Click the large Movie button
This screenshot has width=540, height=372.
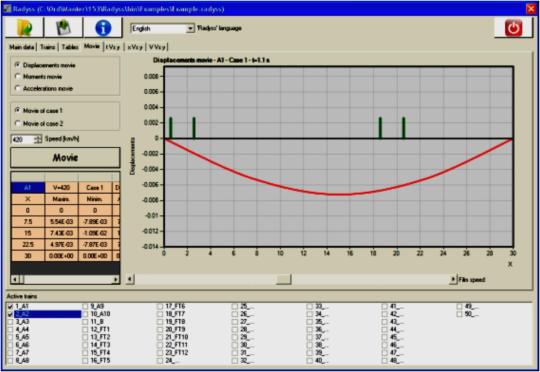[x=65, y=158]
